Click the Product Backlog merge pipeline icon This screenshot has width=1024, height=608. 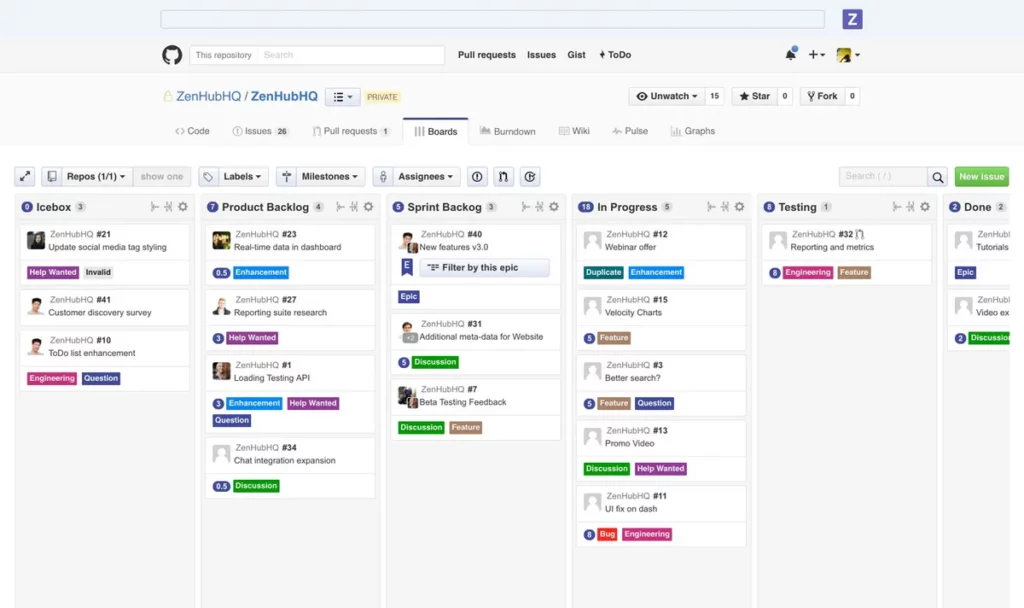point(354,206)
